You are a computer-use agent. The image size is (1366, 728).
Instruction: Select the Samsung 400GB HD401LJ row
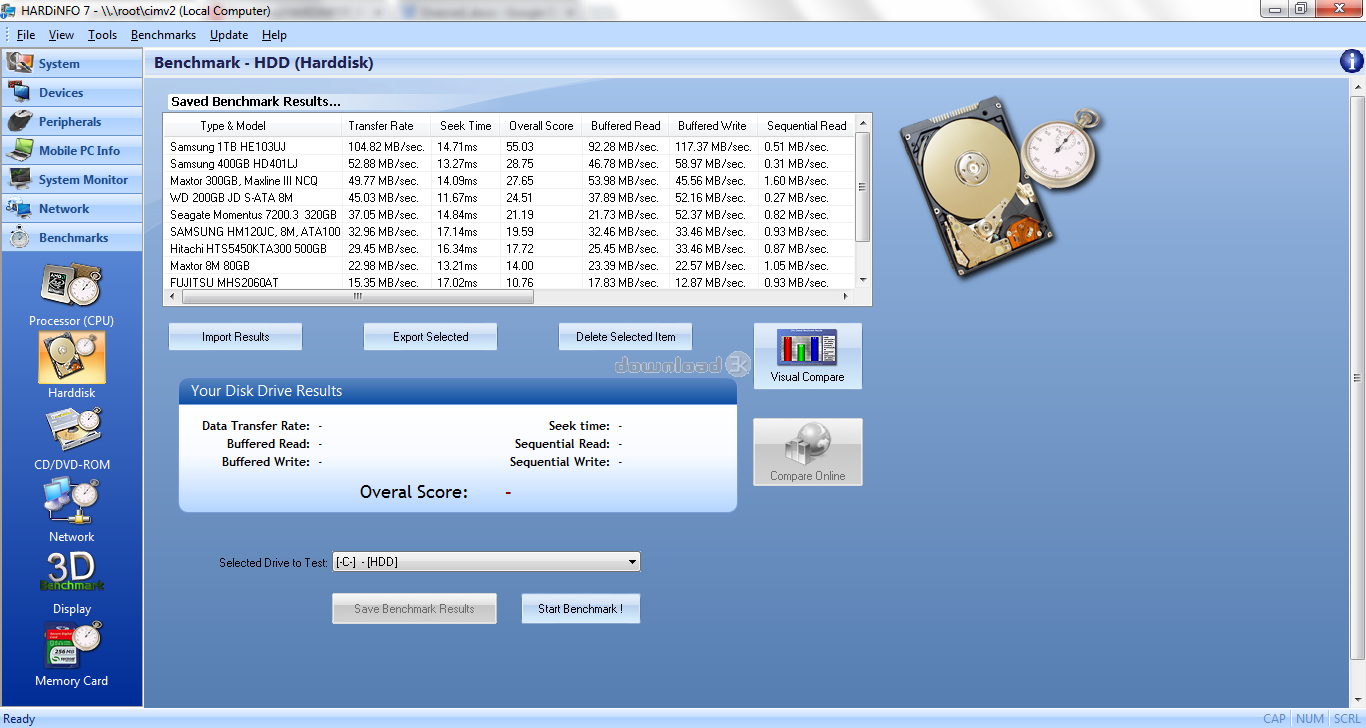[509, 164]
